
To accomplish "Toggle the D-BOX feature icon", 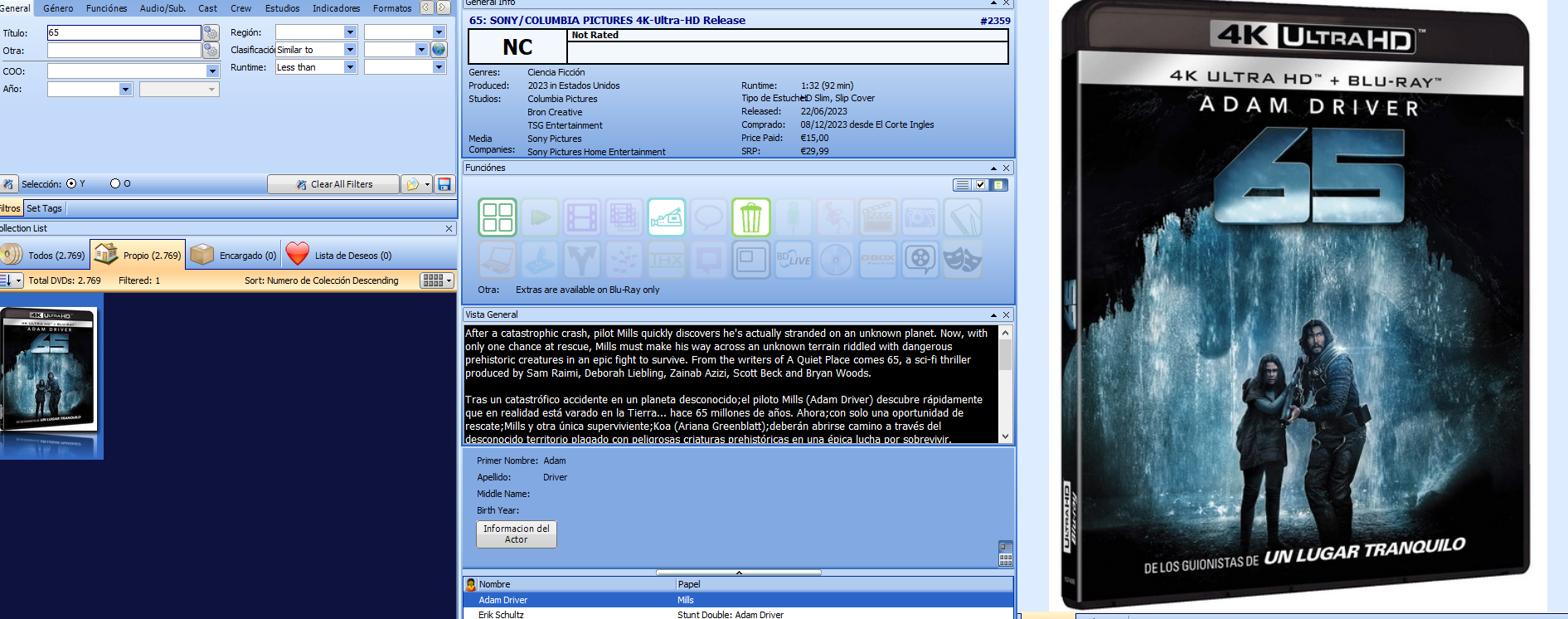I will coord(878,260).
